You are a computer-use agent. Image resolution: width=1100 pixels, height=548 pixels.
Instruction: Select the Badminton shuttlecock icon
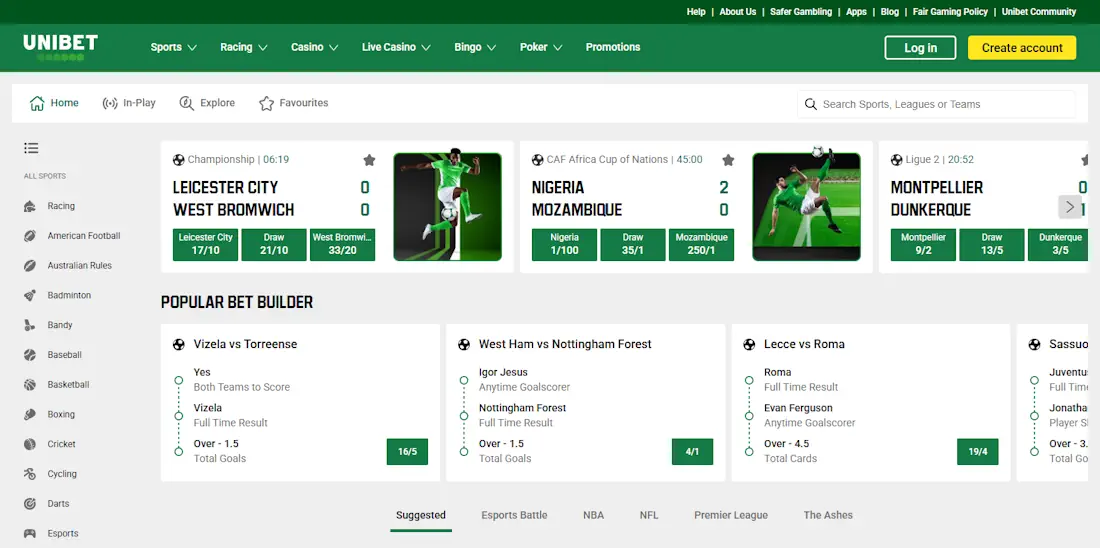click(29, 295)
